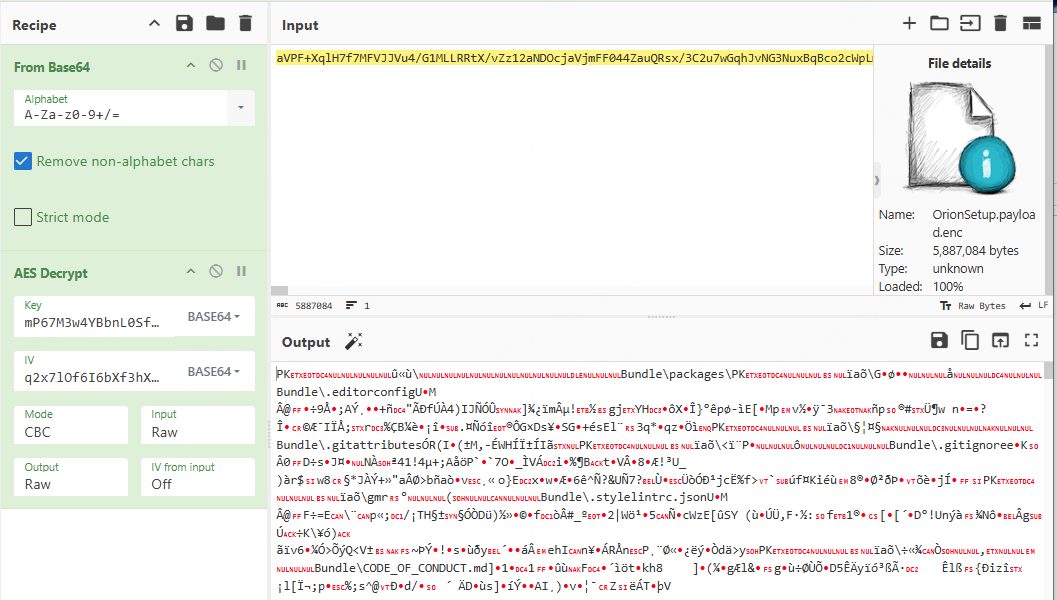Screen dimensions: 1057x600
Task: Open the Base64 Alphabet dropdown
Action: (241, 108)
